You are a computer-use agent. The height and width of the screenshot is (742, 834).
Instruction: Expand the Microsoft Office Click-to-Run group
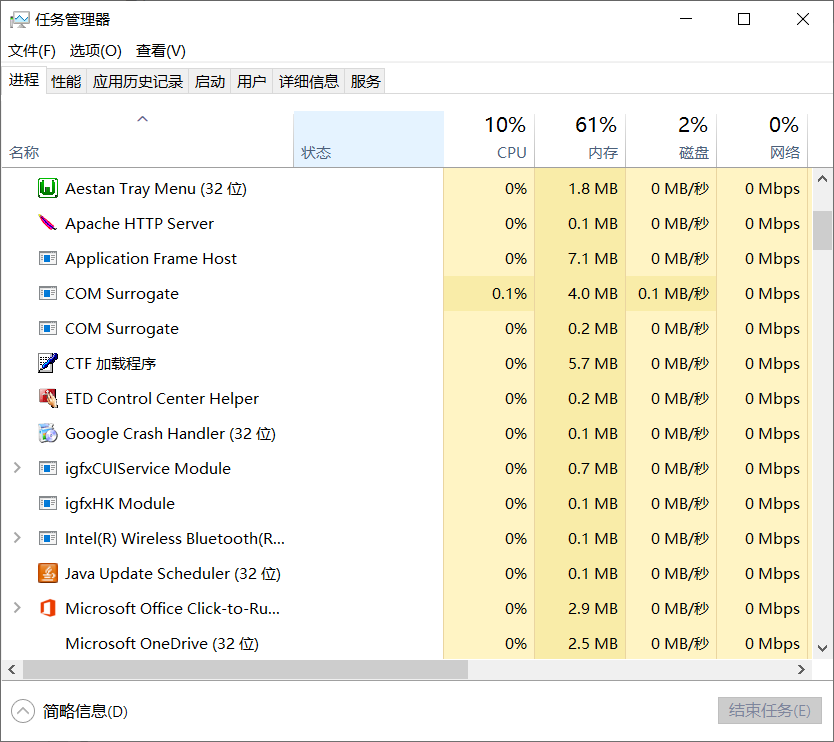(x=17, y=608)
